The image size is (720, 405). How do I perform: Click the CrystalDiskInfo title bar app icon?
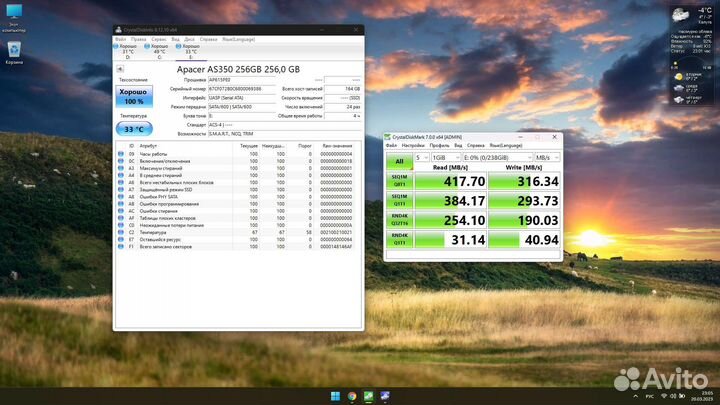point(118,30)
